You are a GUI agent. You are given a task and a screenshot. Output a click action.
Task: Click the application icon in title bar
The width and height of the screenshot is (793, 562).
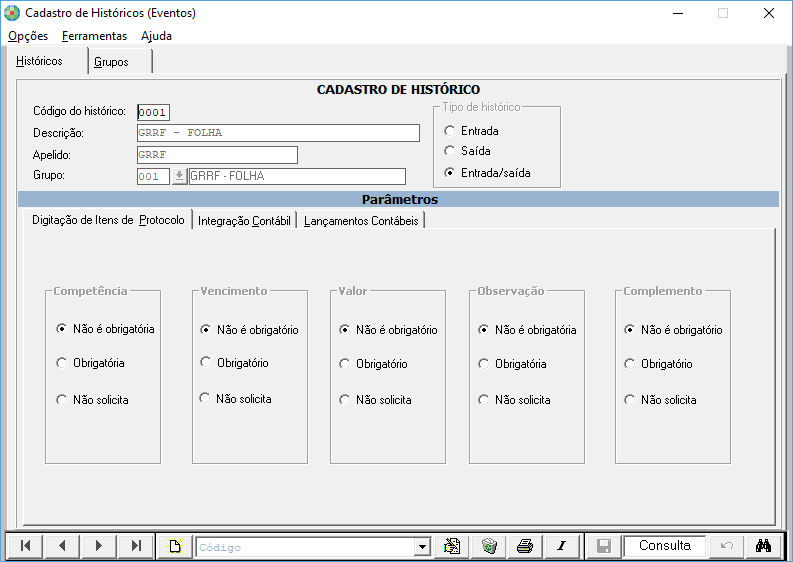(x=12, y=13)
